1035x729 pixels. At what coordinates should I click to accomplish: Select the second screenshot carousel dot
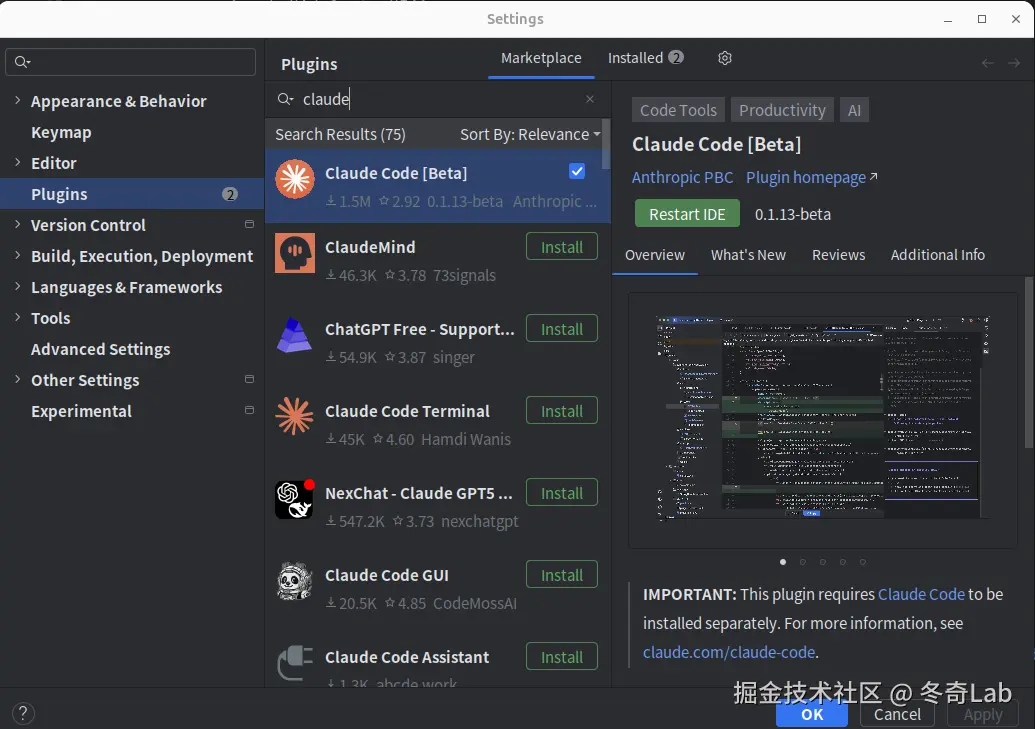(803, 562)
